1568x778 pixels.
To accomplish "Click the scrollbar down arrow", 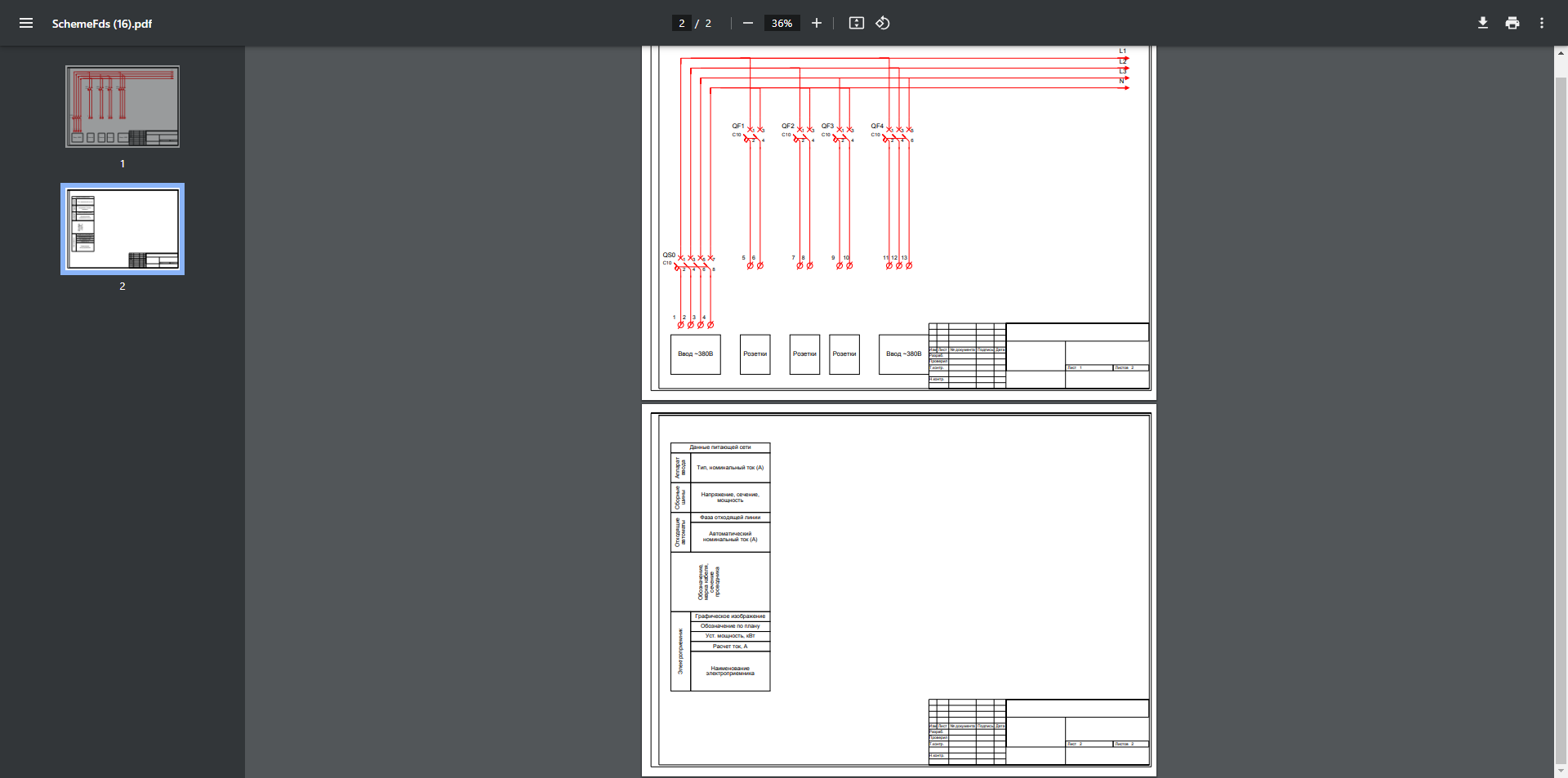I will [1561, 771].
